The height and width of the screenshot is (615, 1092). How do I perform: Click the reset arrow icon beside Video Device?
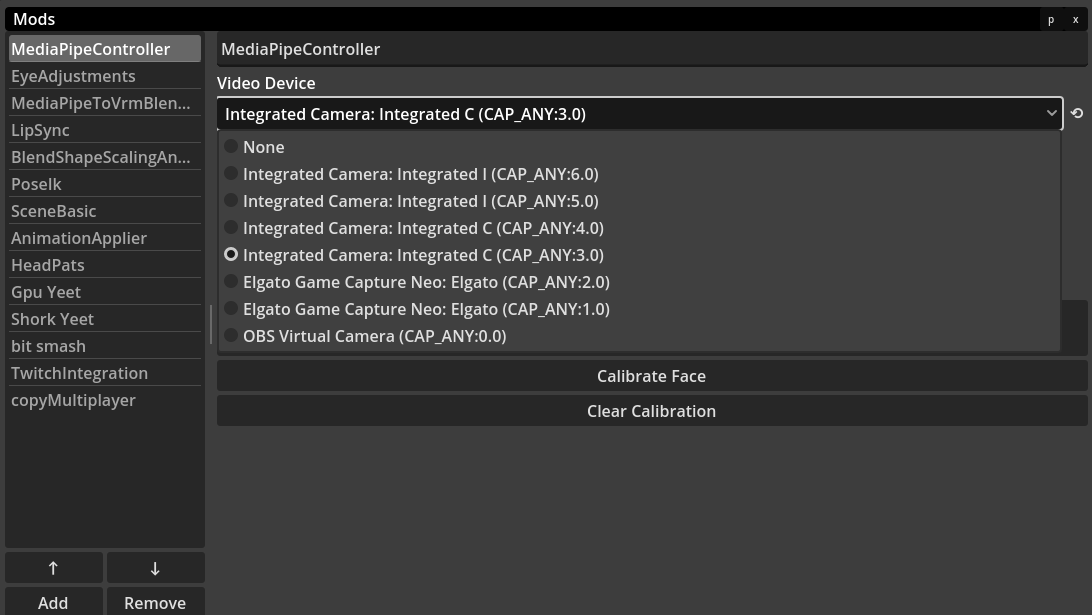click(x=1076, y=114)
